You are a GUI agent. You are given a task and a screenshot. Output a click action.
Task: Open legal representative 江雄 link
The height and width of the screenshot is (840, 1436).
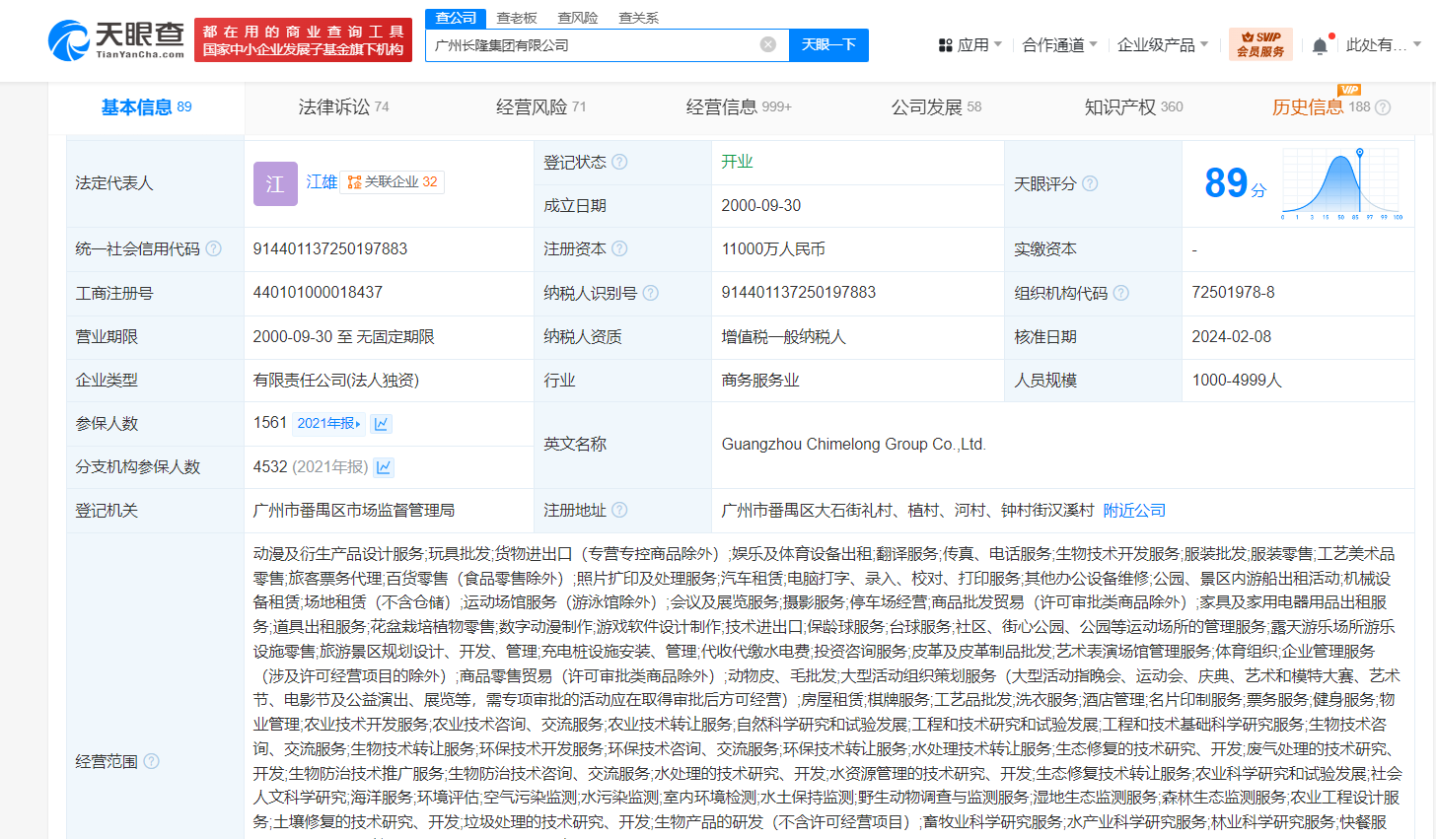tap(322, 182)
